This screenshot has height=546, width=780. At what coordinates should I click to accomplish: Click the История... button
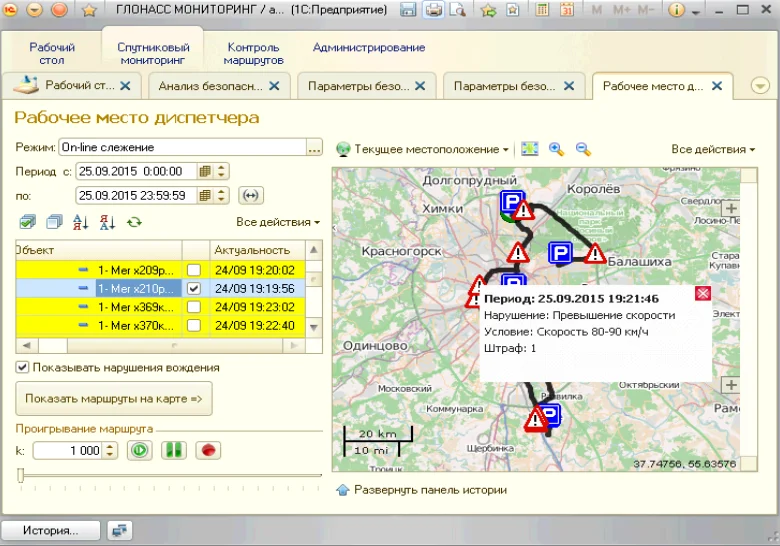tap(50, 530)
